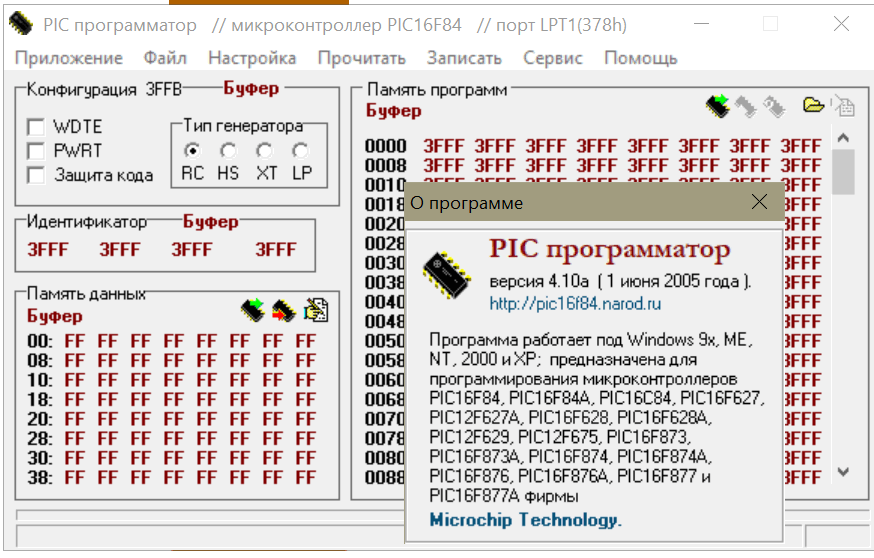Select data memory row address '28:'
Viewport: 874px width, 558px height.
point(40,438)
